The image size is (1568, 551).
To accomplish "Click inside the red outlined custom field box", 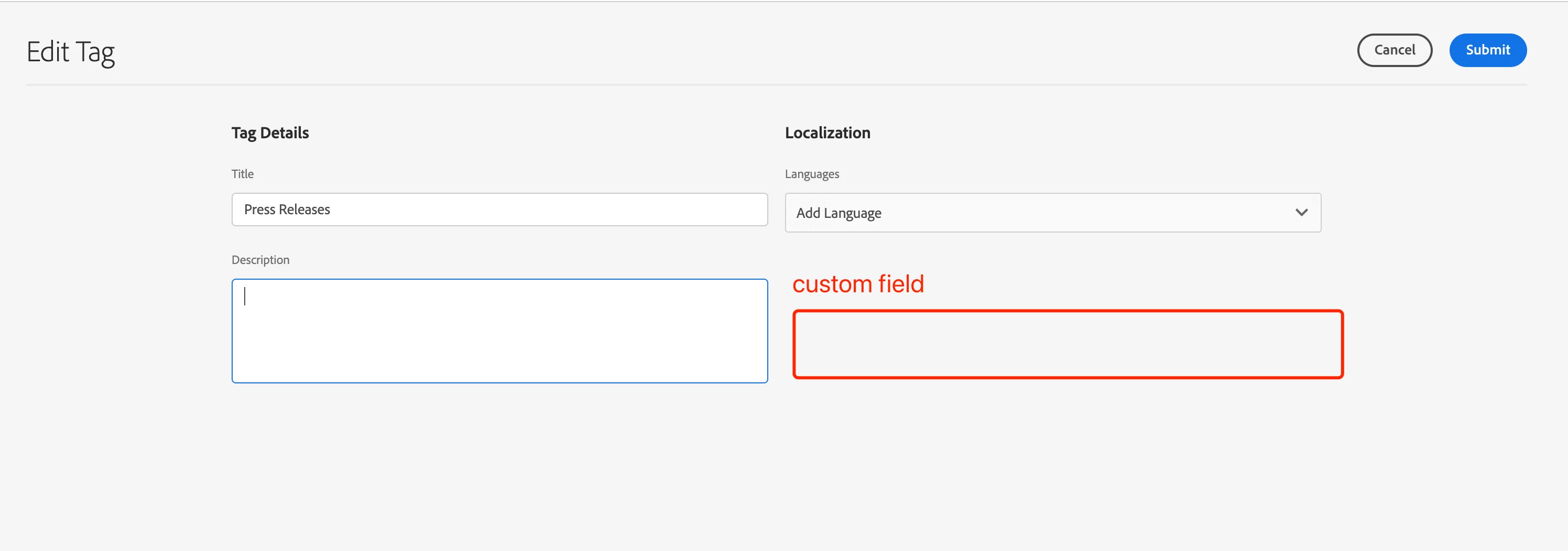I will click(x=1067, y=344).
